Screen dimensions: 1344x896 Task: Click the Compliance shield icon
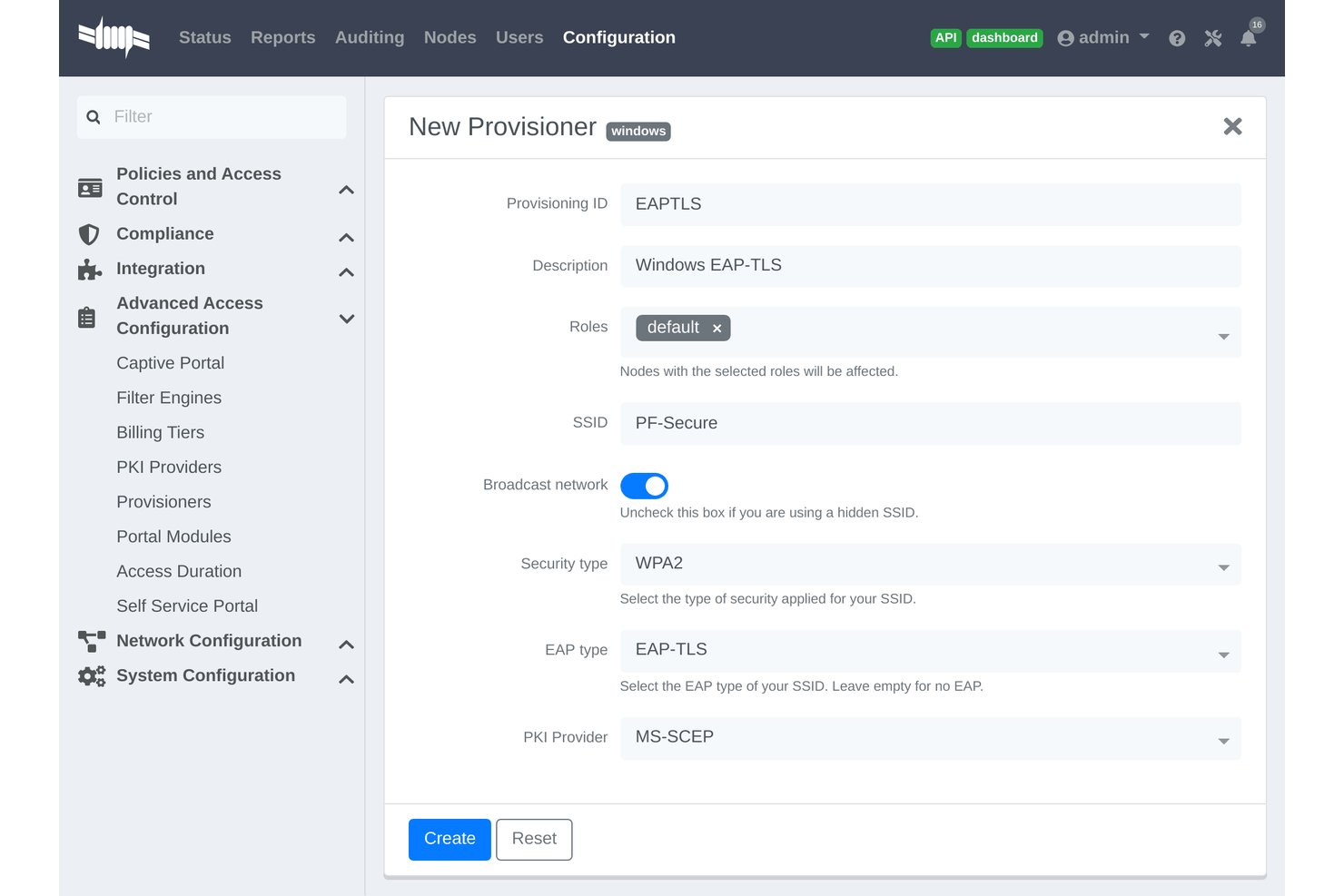[89, 234]
